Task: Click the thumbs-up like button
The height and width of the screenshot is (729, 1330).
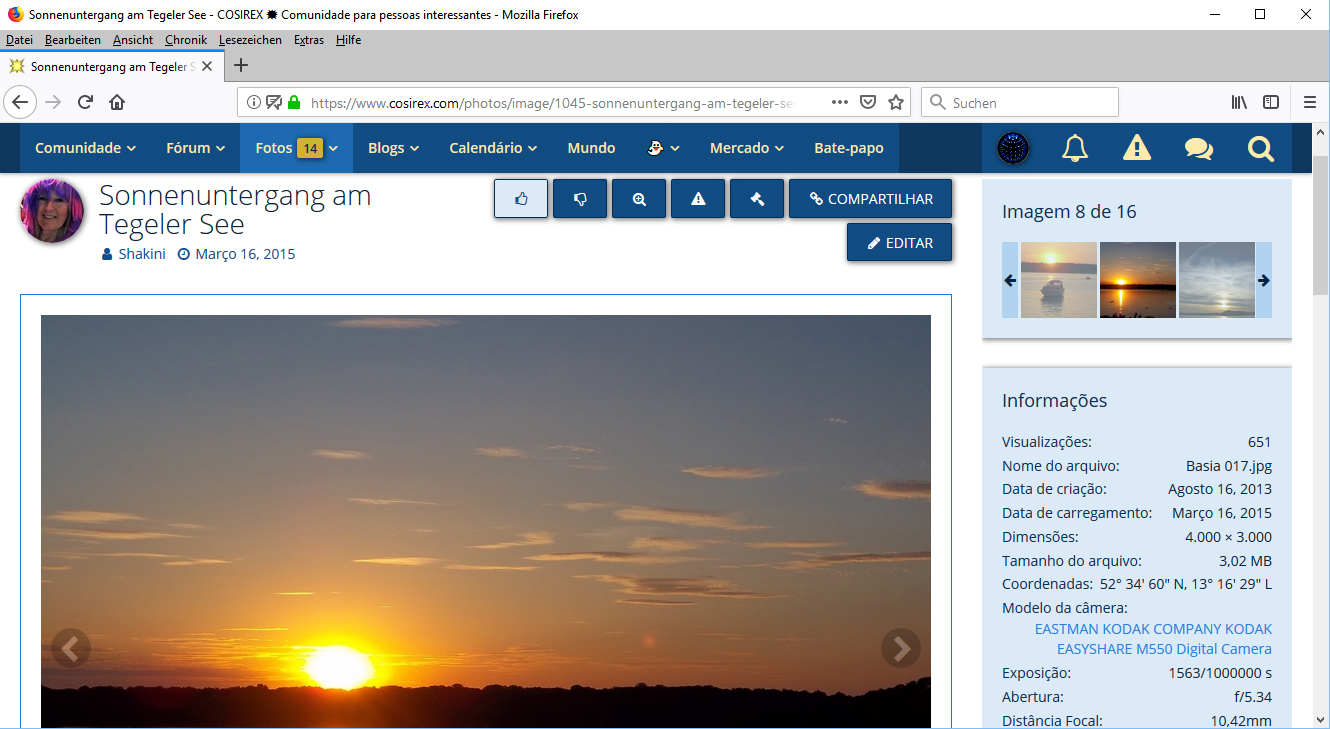Action: [x=521, y=199]
